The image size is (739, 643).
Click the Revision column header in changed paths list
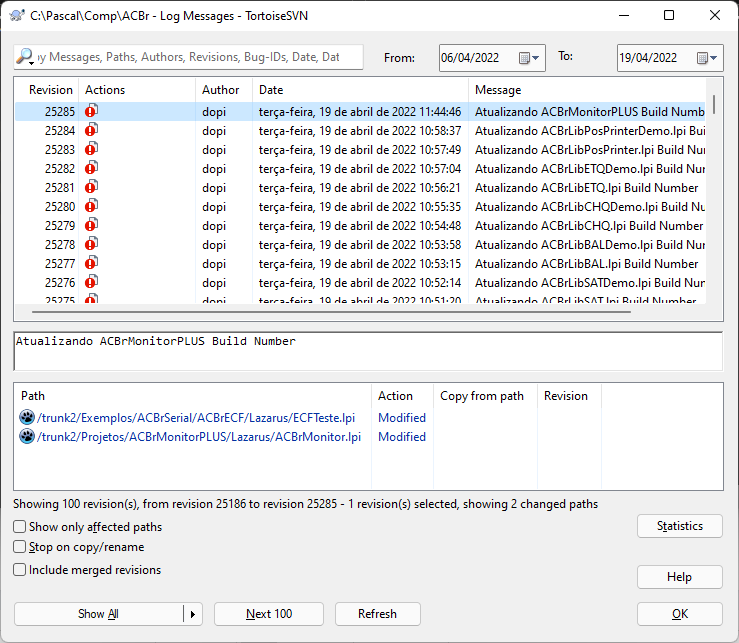click(x=569, y=396)
